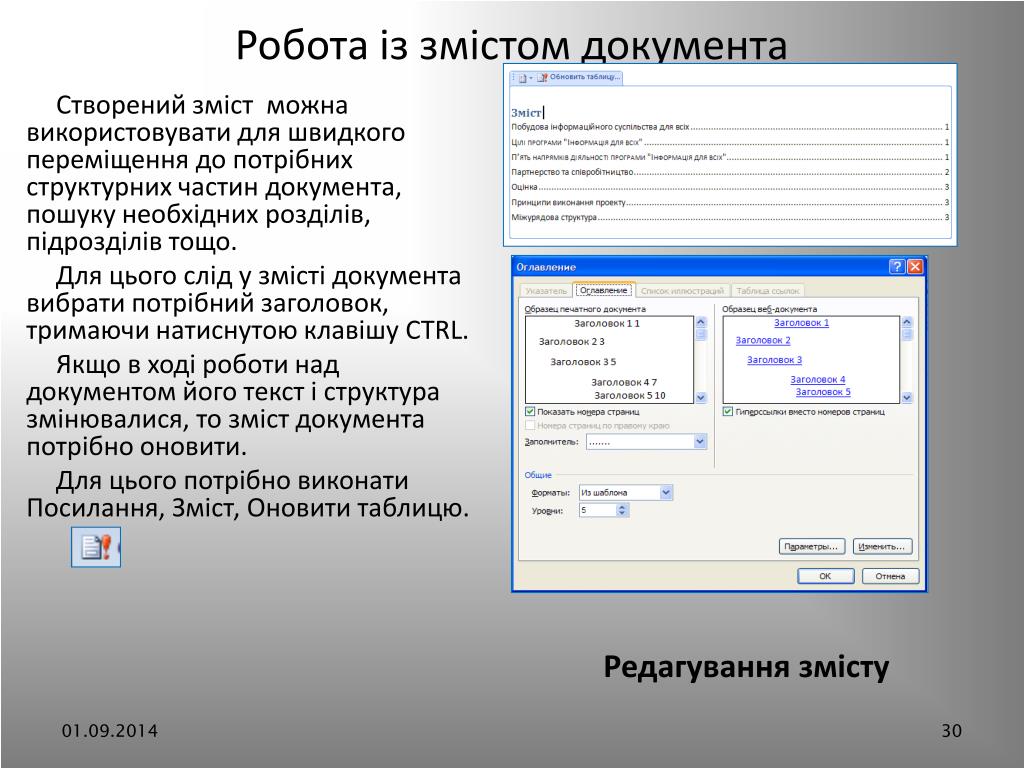
Task: Click the Параметры button
Action: coord(812,547)
